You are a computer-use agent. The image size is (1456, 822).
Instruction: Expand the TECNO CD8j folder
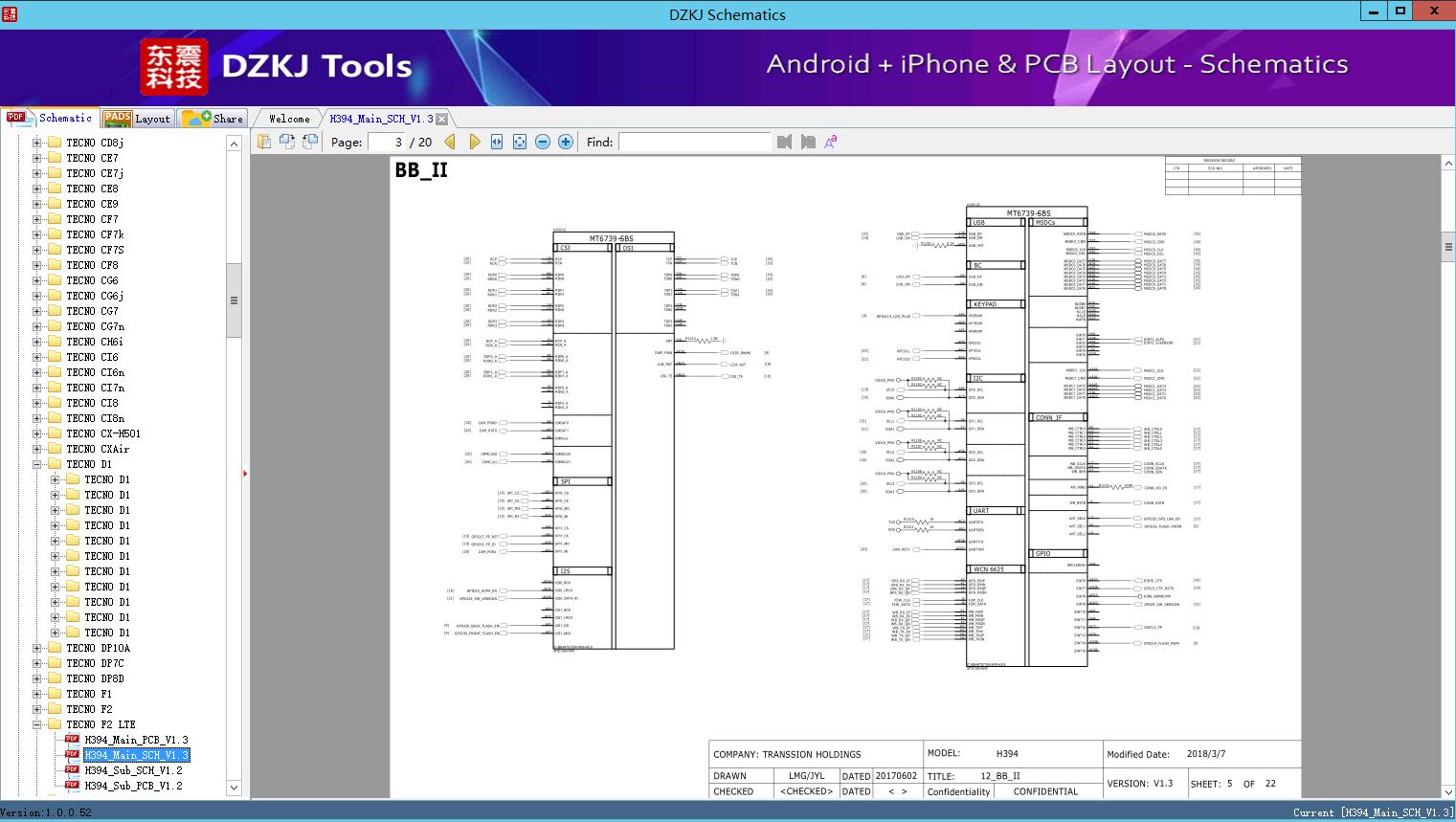point(36,143)
